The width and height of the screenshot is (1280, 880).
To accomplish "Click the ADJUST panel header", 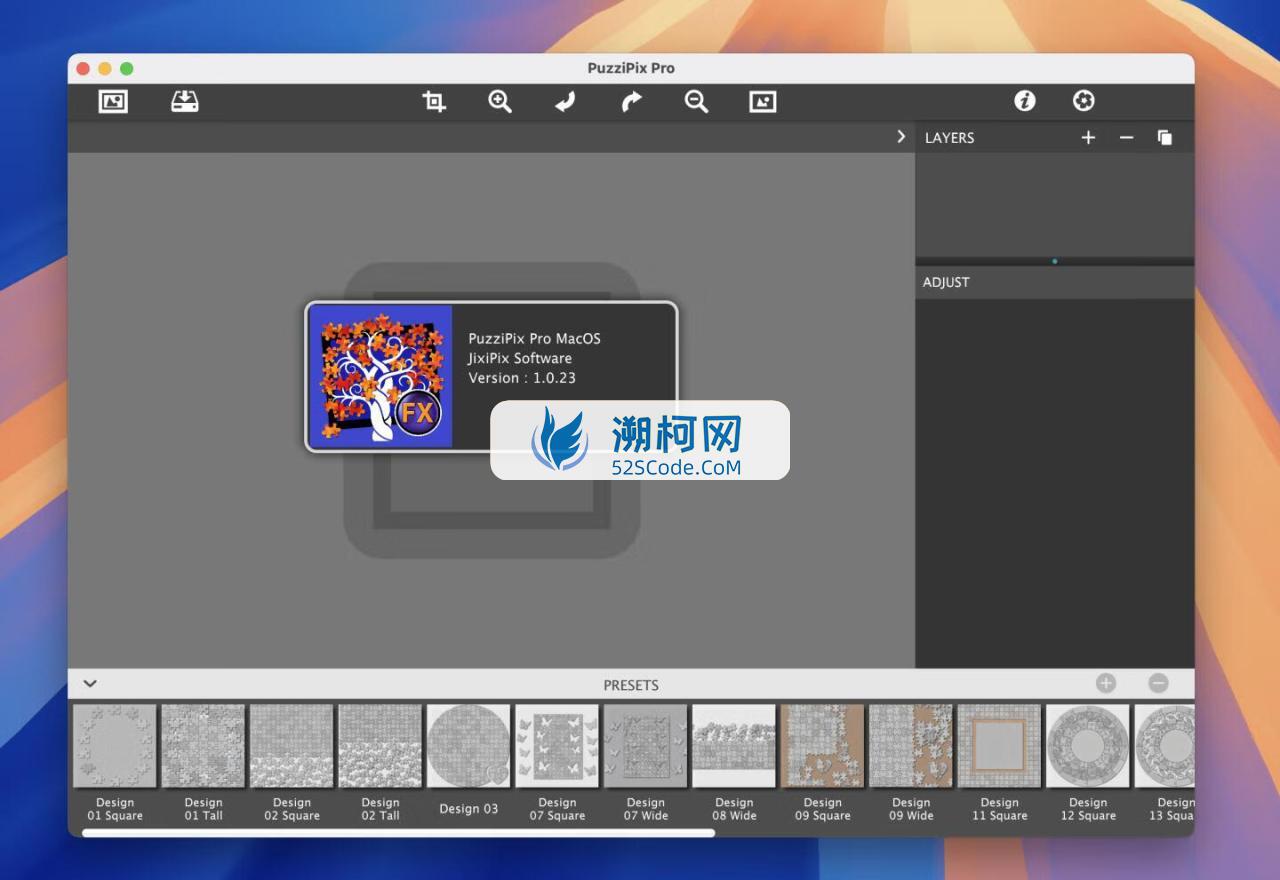I will coord(946,282).
